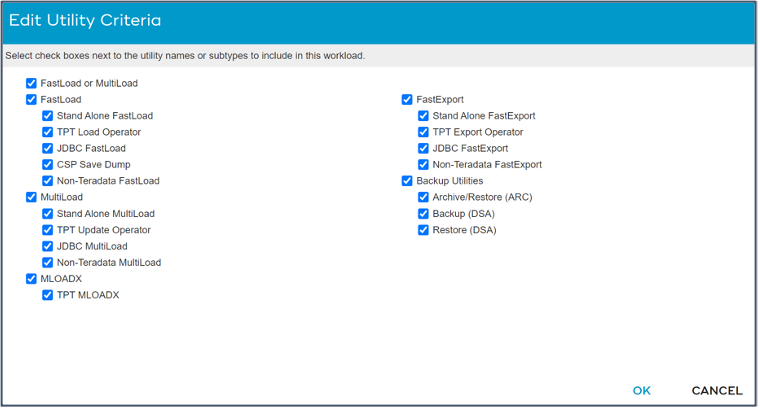Uncheck TPT MLOADX subtype
Screen dimensions: 760x408
[x=47, y=295]
